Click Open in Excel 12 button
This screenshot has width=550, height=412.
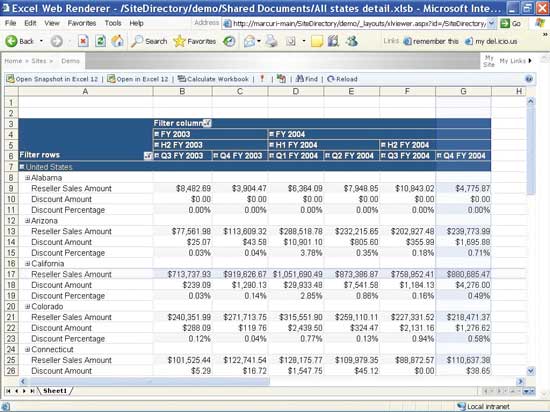[138, 79]
